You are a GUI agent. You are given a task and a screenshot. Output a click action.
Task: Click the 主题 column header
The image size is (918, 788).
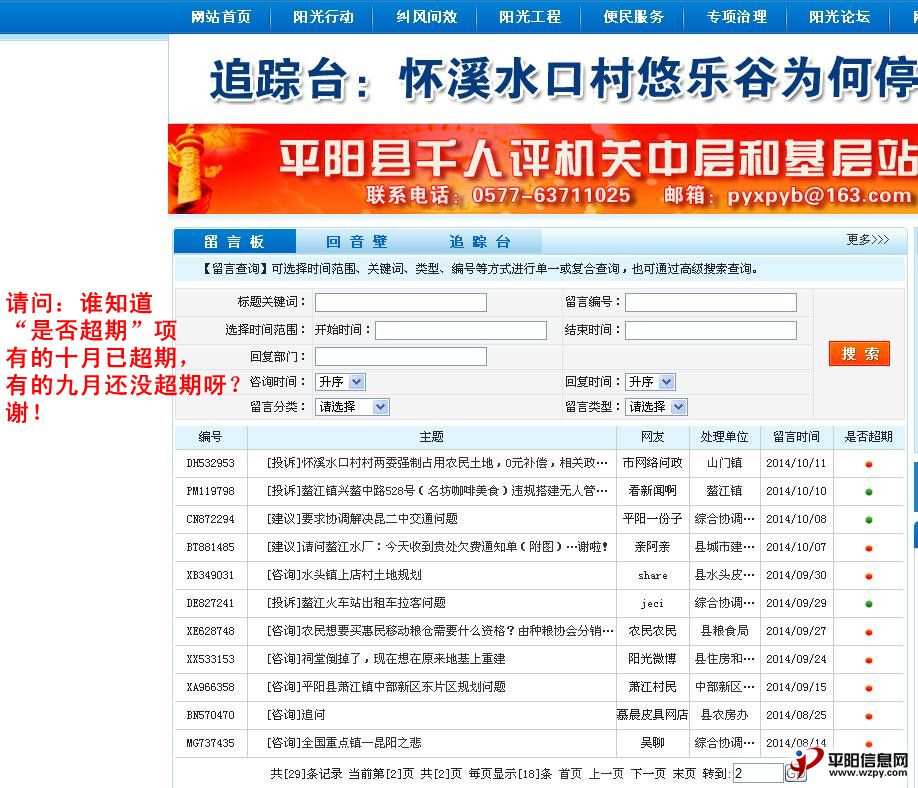tap(431, 437)
